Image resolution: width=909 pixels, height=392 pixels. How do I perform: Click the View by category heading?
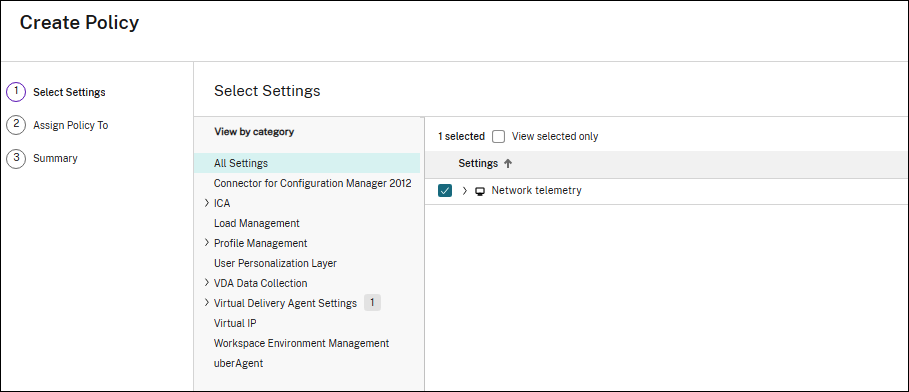[x=254, y=132]
